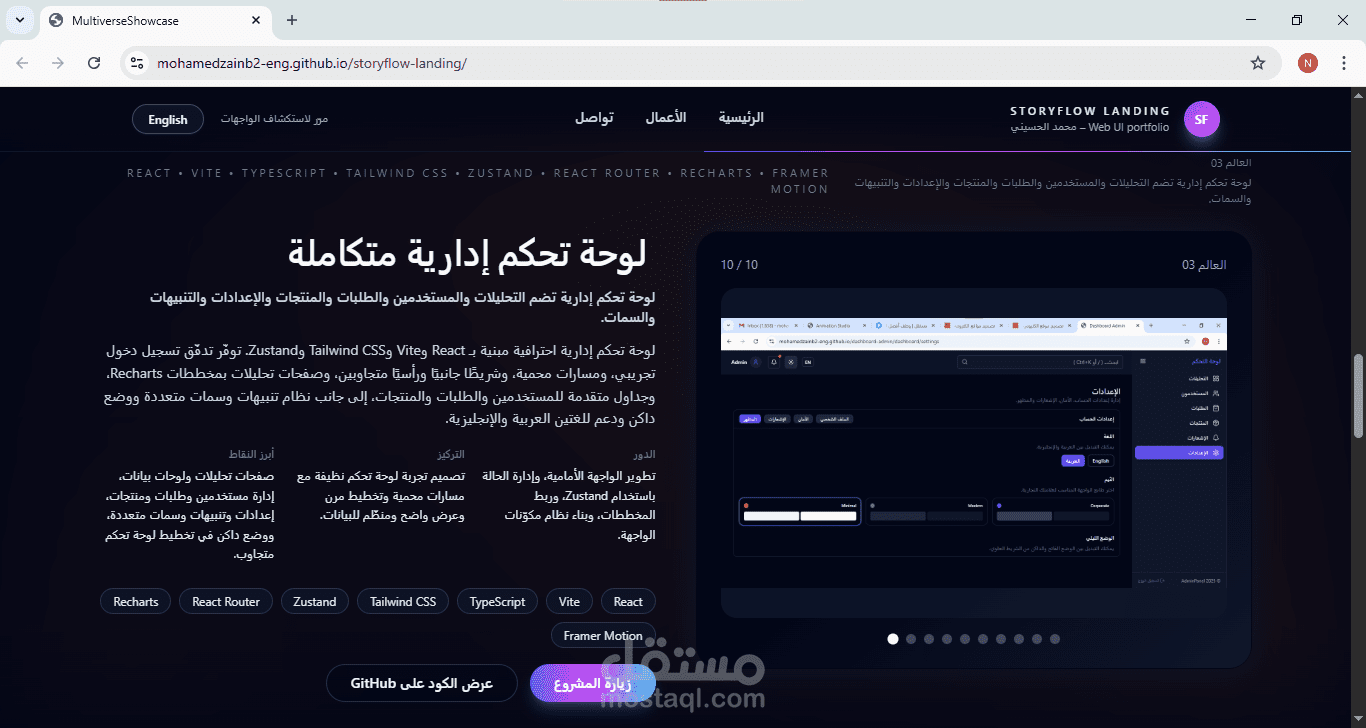Switch language with English button
The image size is (1366, 728).
click(x=168, y=119)
